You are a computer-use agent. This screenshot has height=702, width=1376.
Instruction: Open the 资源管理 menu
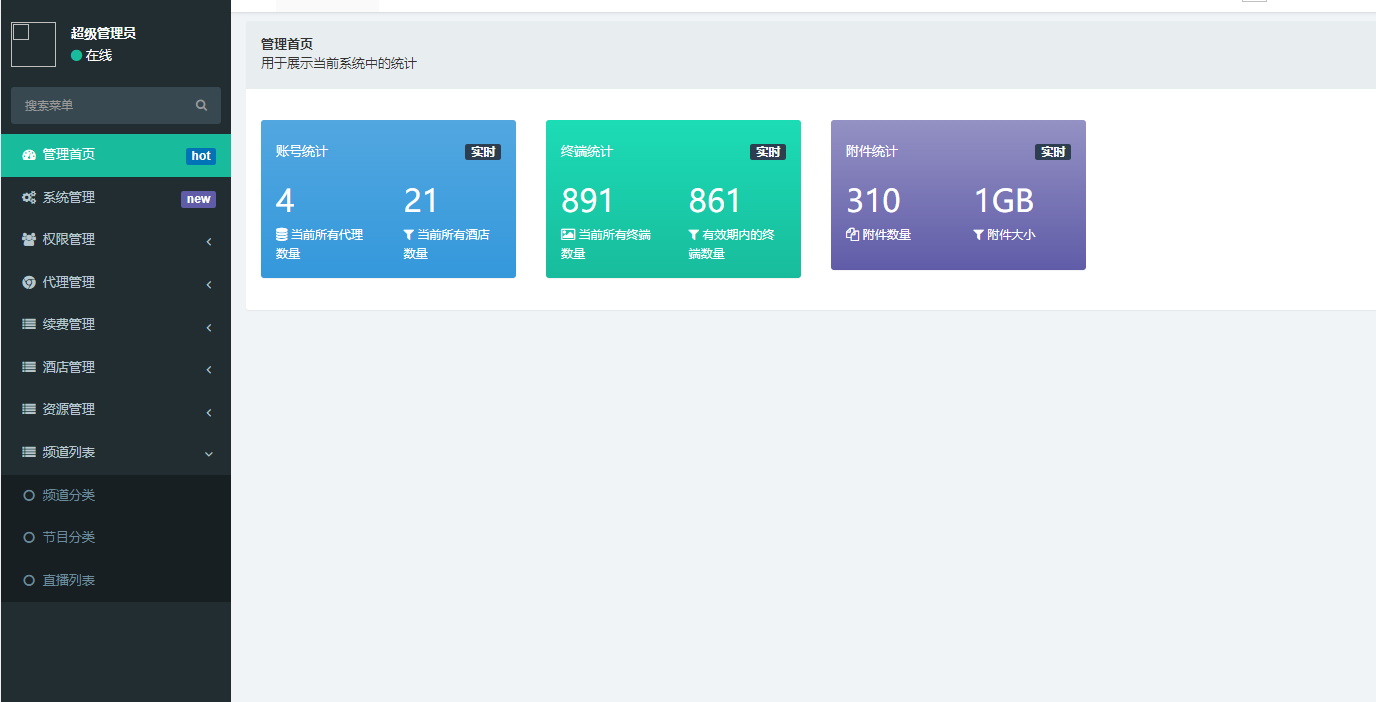(68, 410)
